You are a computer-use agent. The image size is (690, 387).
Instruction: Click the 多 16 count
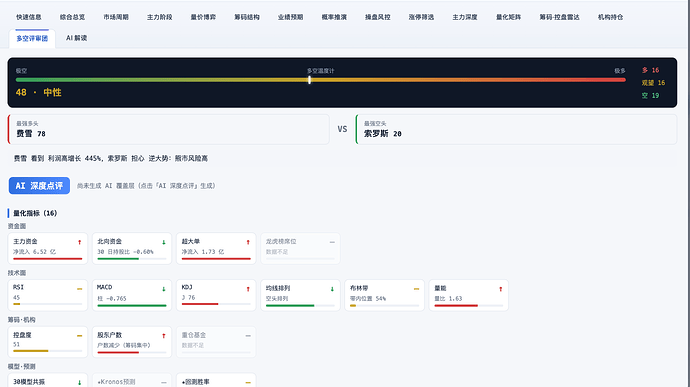pos(650,70)
